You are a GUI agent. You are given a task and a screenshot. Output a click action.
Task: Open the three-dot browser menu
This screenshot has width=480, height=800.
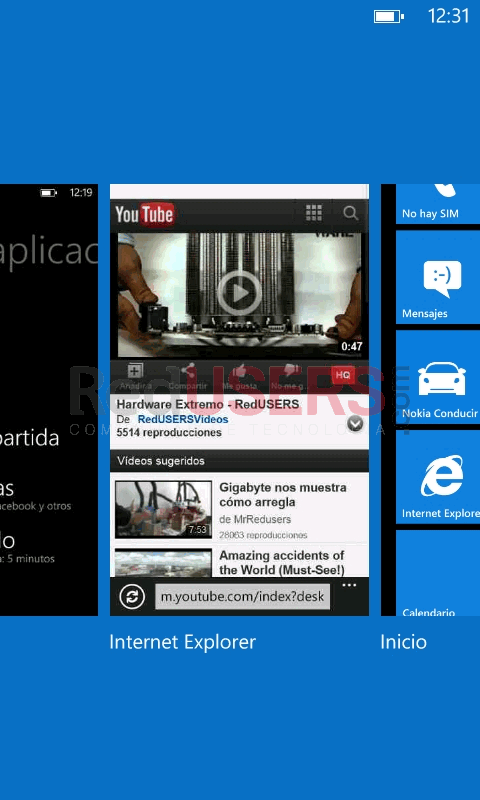tap(349, 585)
